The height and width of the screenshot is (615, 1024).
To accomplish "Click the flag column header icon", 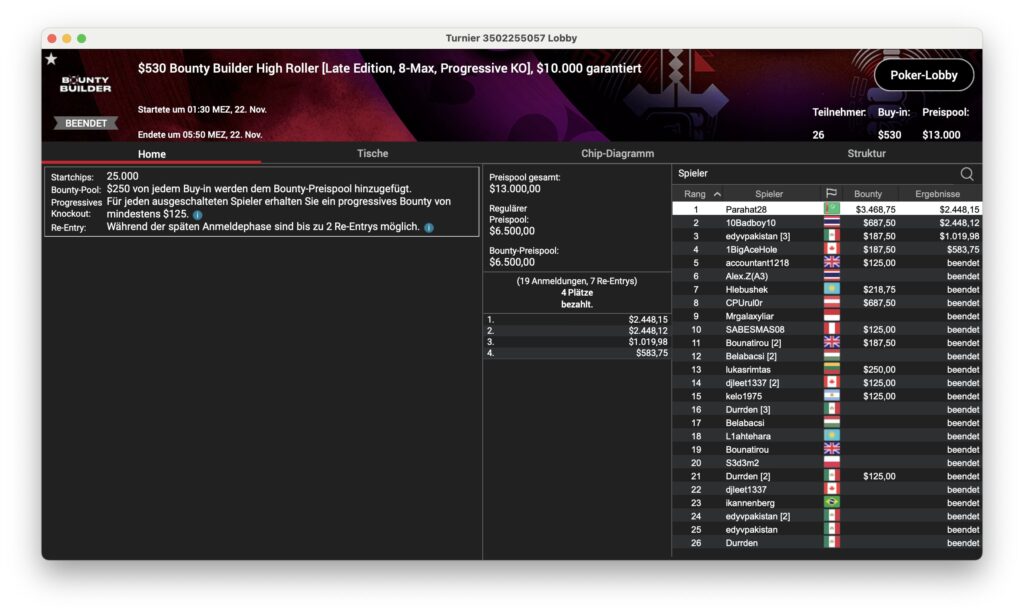I will 830,194.
